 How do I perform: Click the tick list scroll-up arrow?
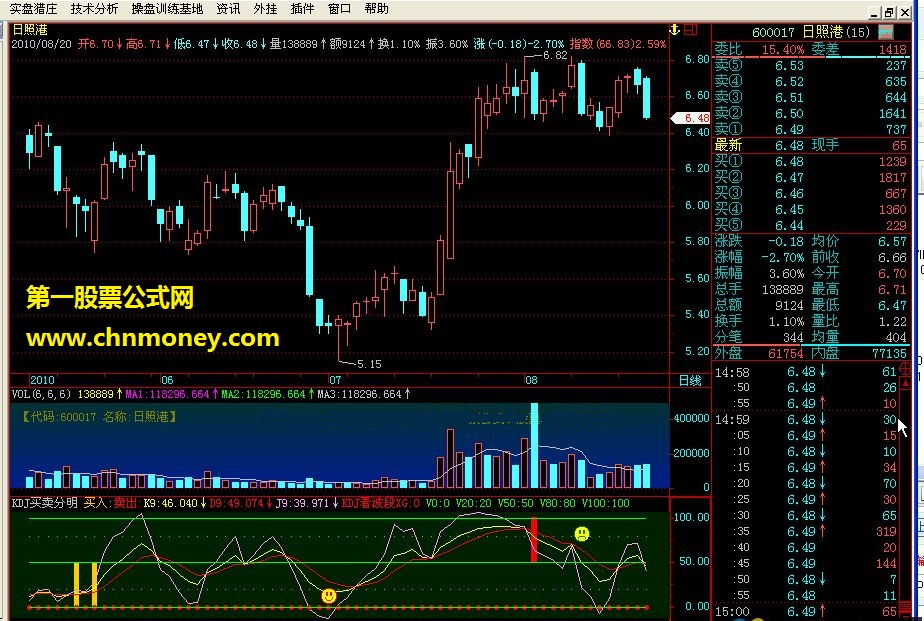click(906, 383)
